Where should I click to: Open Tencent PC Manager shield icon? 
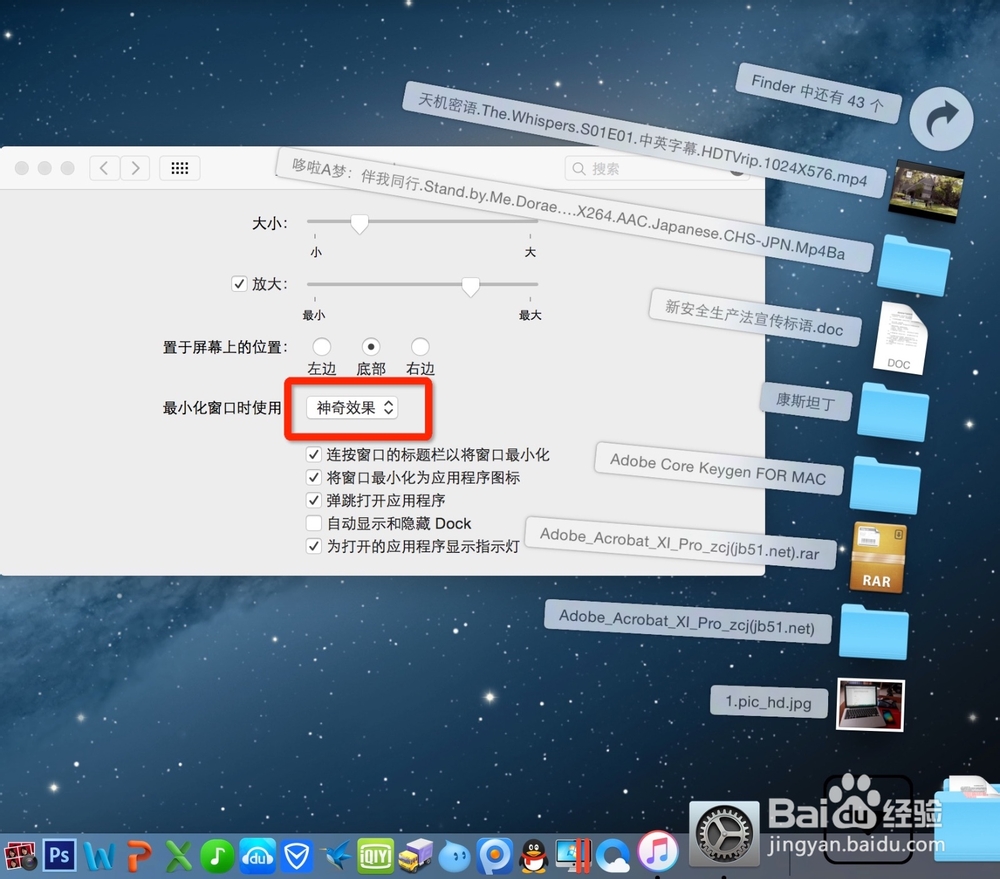coord(297,856)
